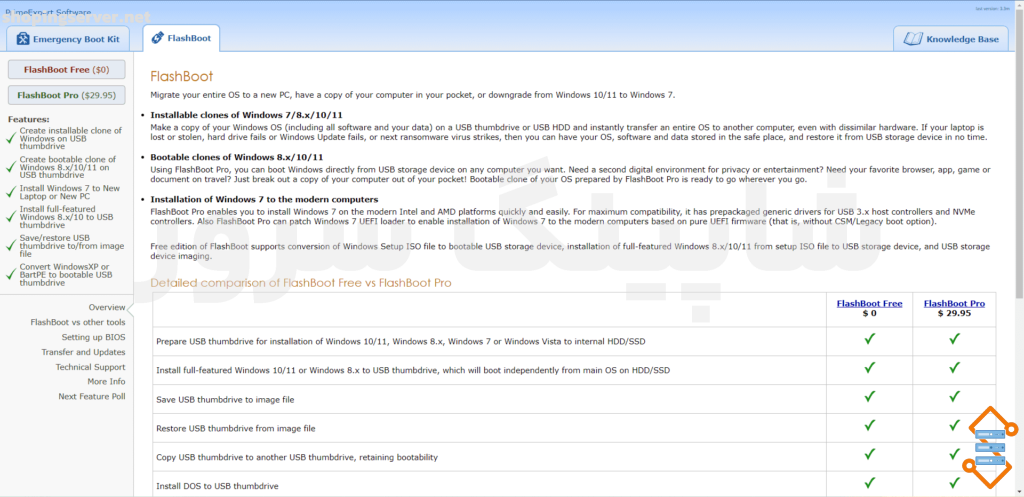Click the FlashBoot Free ($0) button
Image resolution: width=1024 pixels, height=497 pixels.
tap(67, 69)
